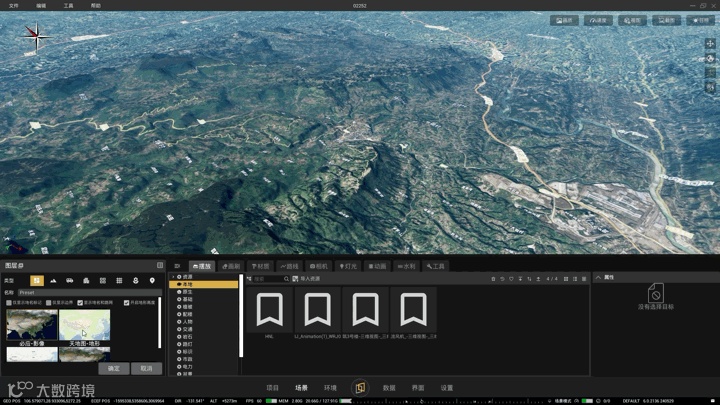Click the compass in the viewport corner
720x405 pixels.
point(36,38)
